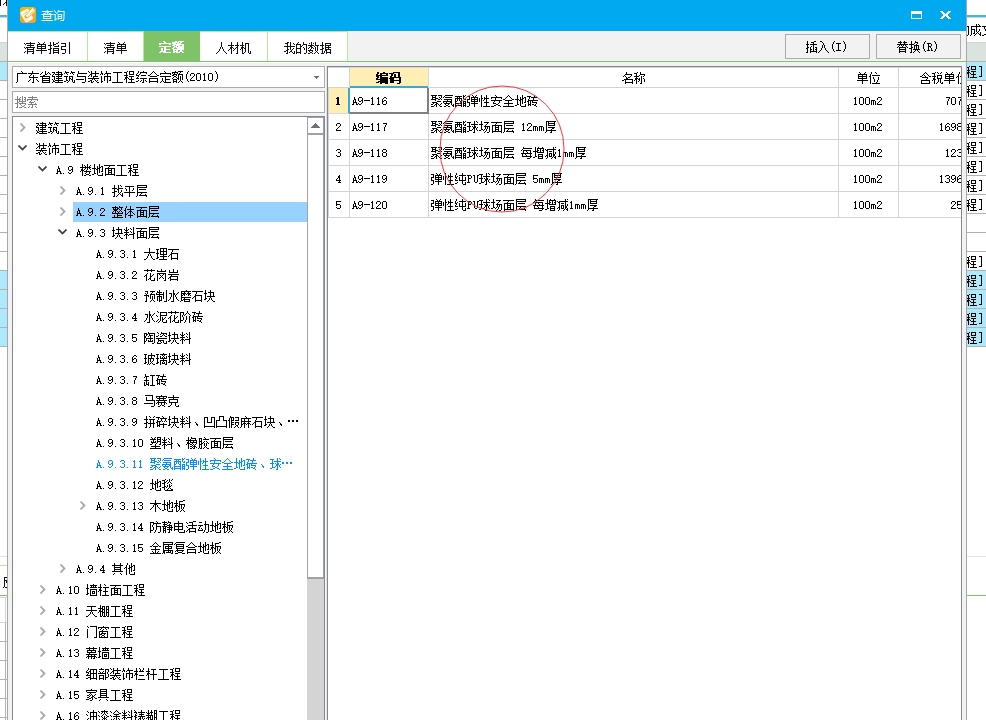986x720 pixels.
Task: Expand the A.15 家具工程 node
Action: coord(43,694)
